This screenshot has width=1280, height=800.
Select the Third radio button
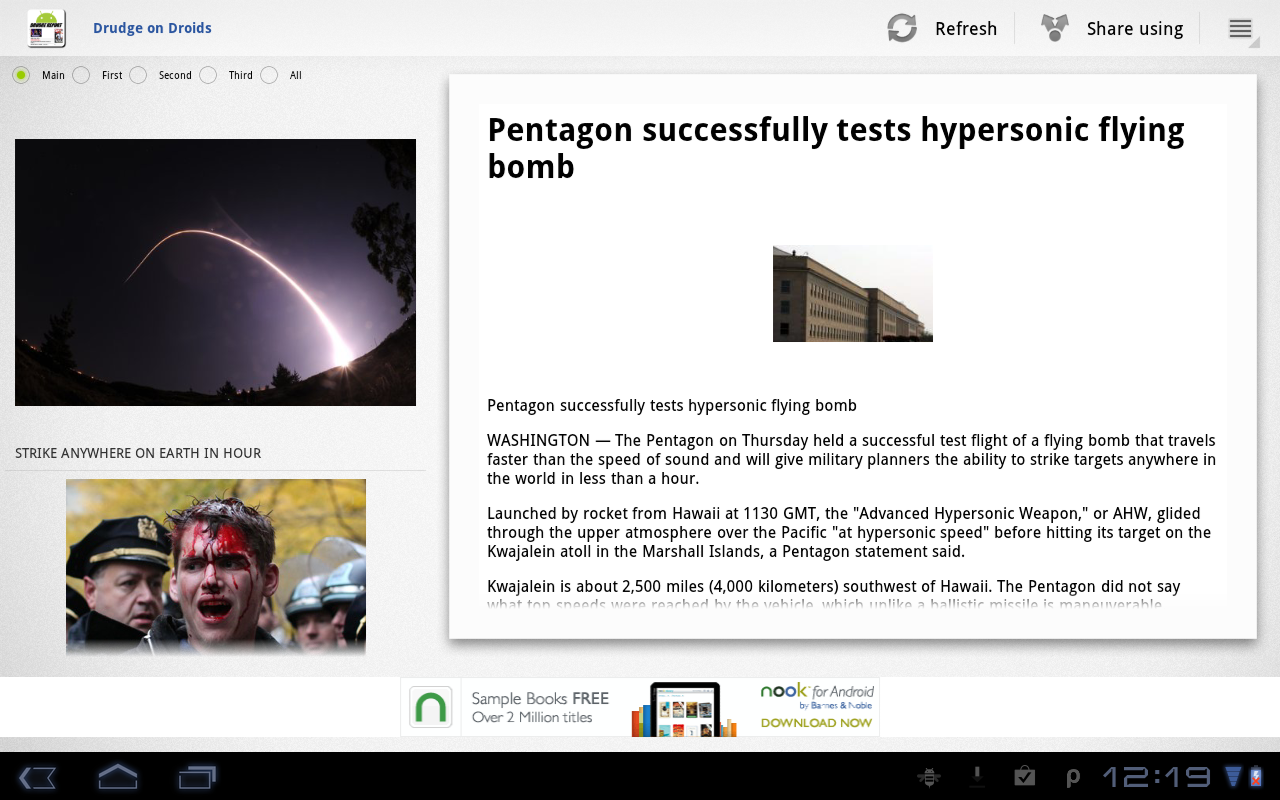coord(208,75)
